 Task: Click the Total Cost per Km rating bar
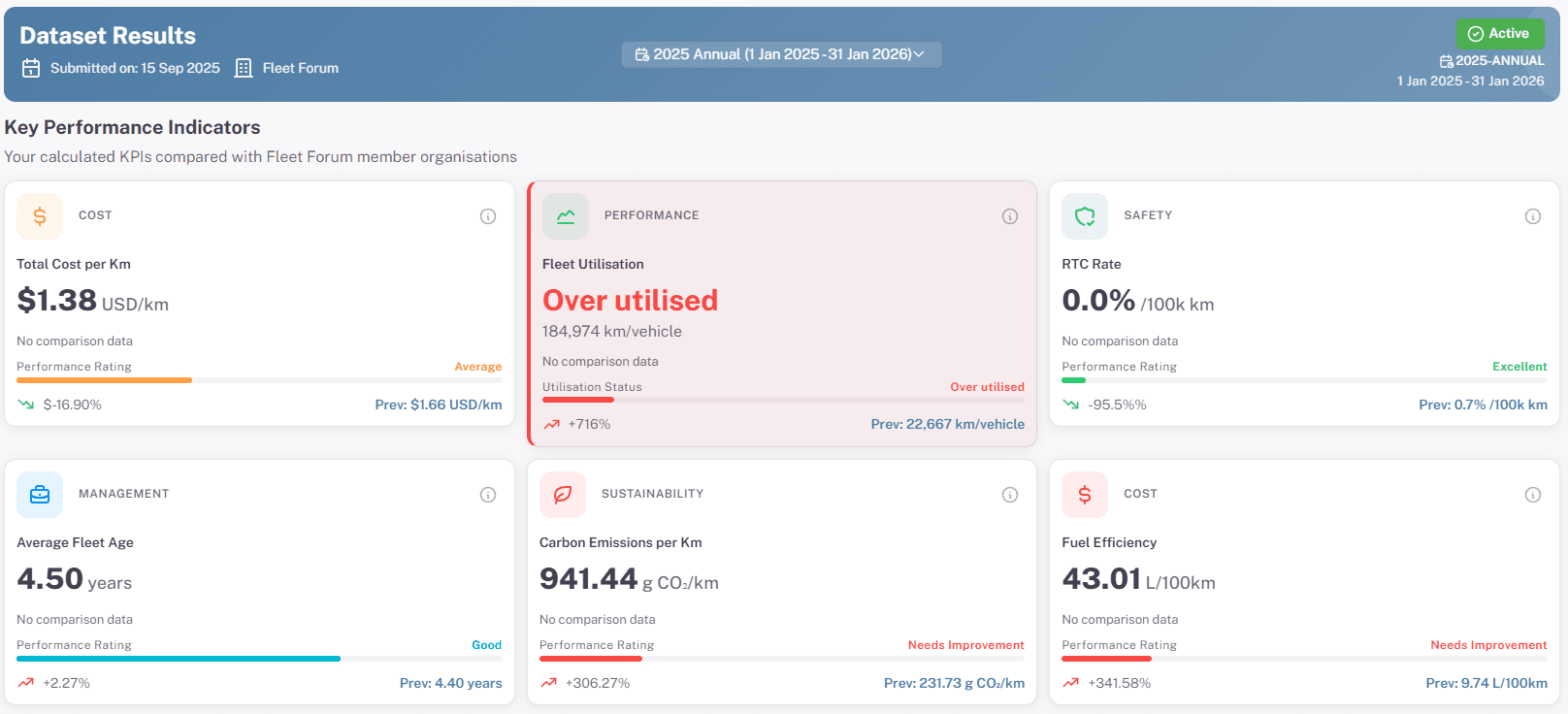tap(259, 380)
